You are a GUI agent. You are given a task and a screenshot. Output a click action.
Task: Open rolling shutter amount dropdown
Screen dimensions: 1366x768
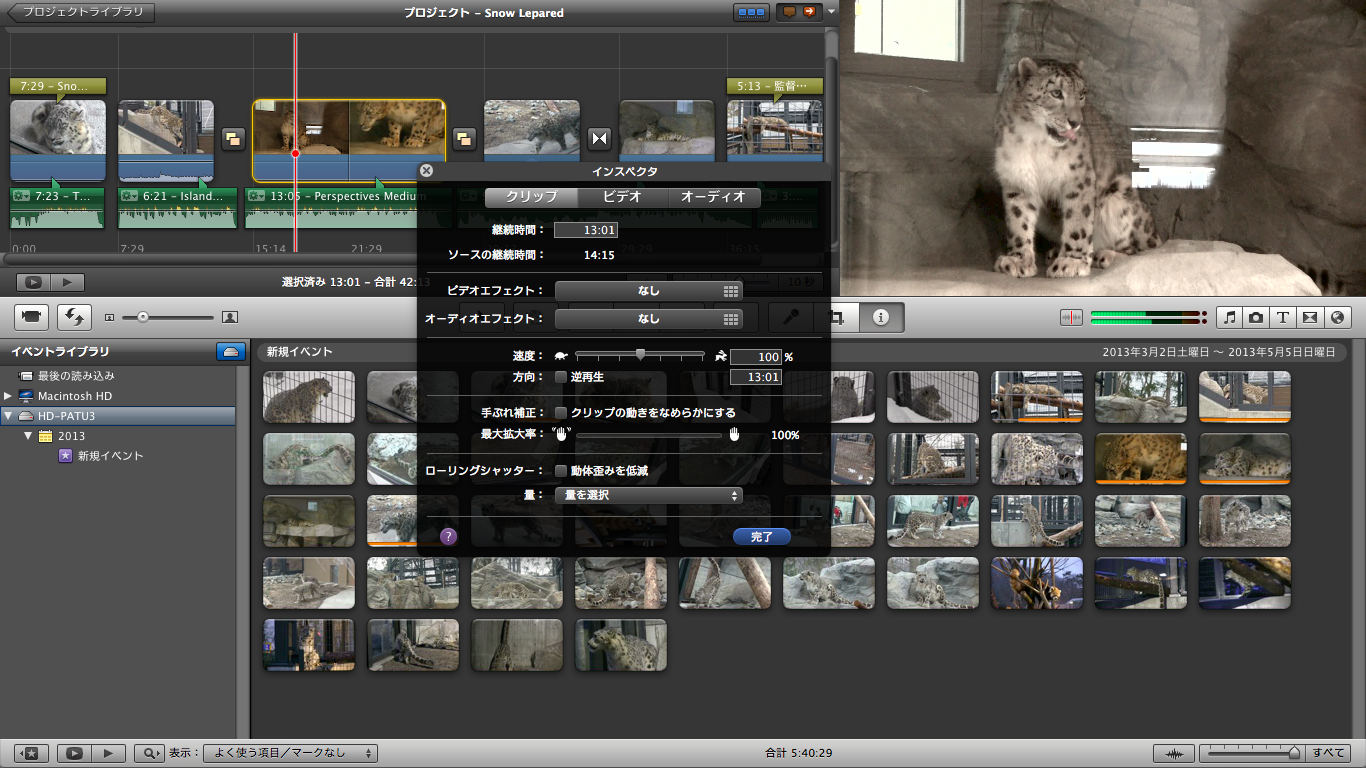click(649, 495)
